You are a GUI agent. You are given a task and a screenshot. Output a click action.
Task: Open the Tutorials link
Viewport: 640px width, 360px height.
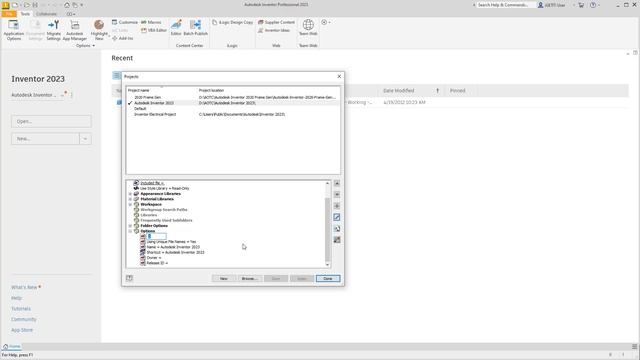tap(21, 309)
